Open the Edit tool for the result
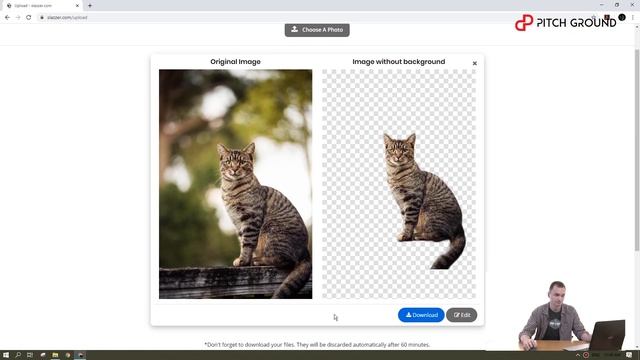640x360 pixels. (461, 315)
